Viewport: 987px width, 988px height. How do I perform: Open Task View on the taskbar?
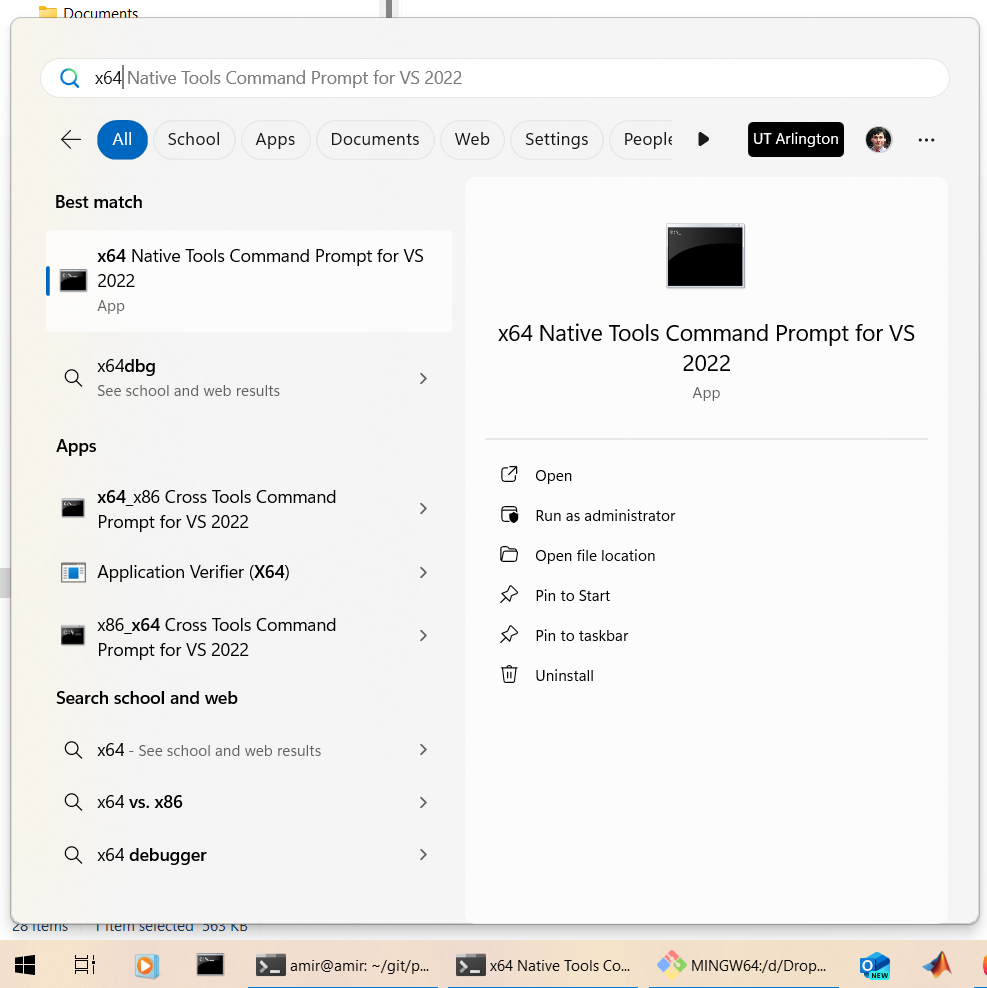click(84, 965)
